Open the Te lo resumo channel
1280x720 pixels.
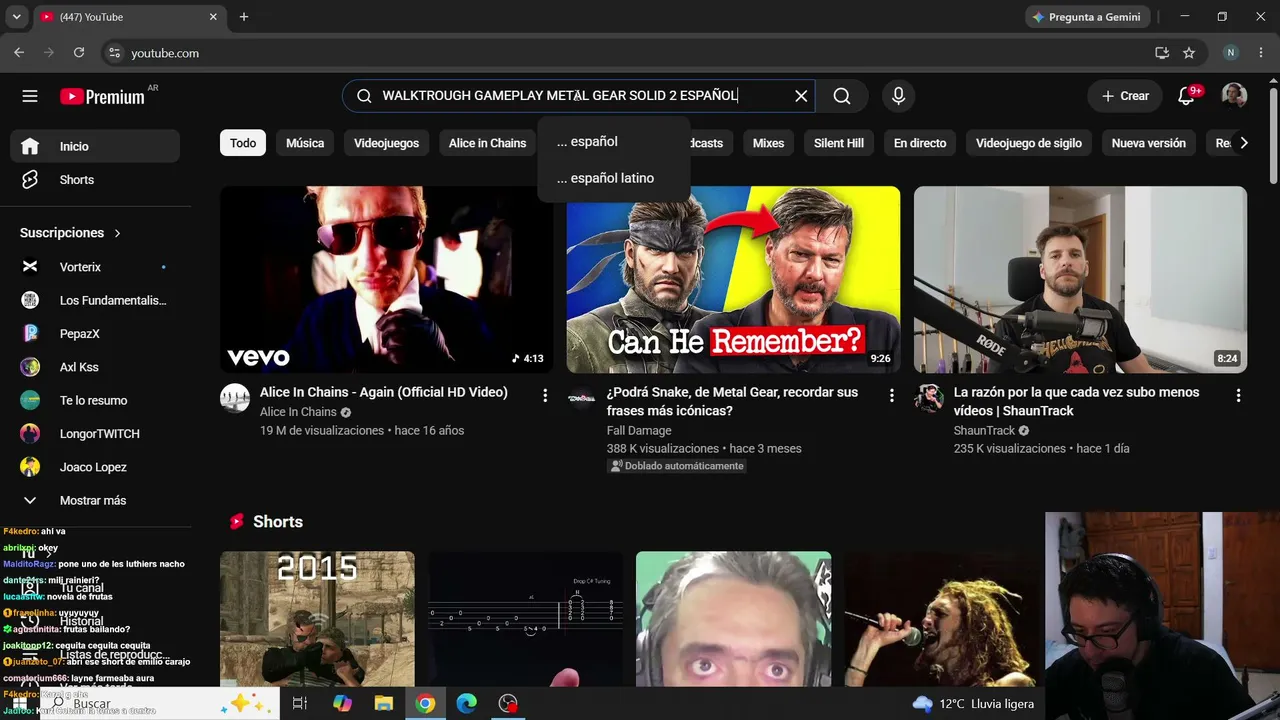(x=95, y=400)
